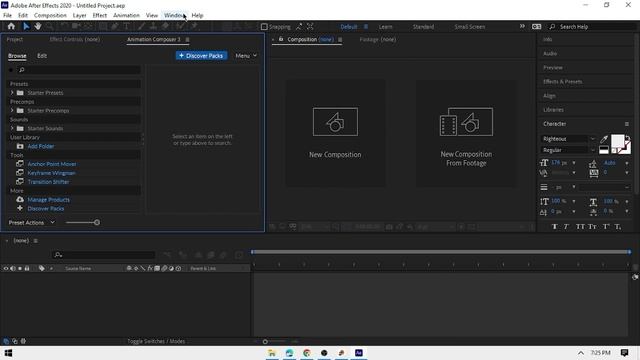Image resolution: width=640 pixels, height=360 pixels.
Task: Click the white fill color swatch
Action: tap(617, 141)
